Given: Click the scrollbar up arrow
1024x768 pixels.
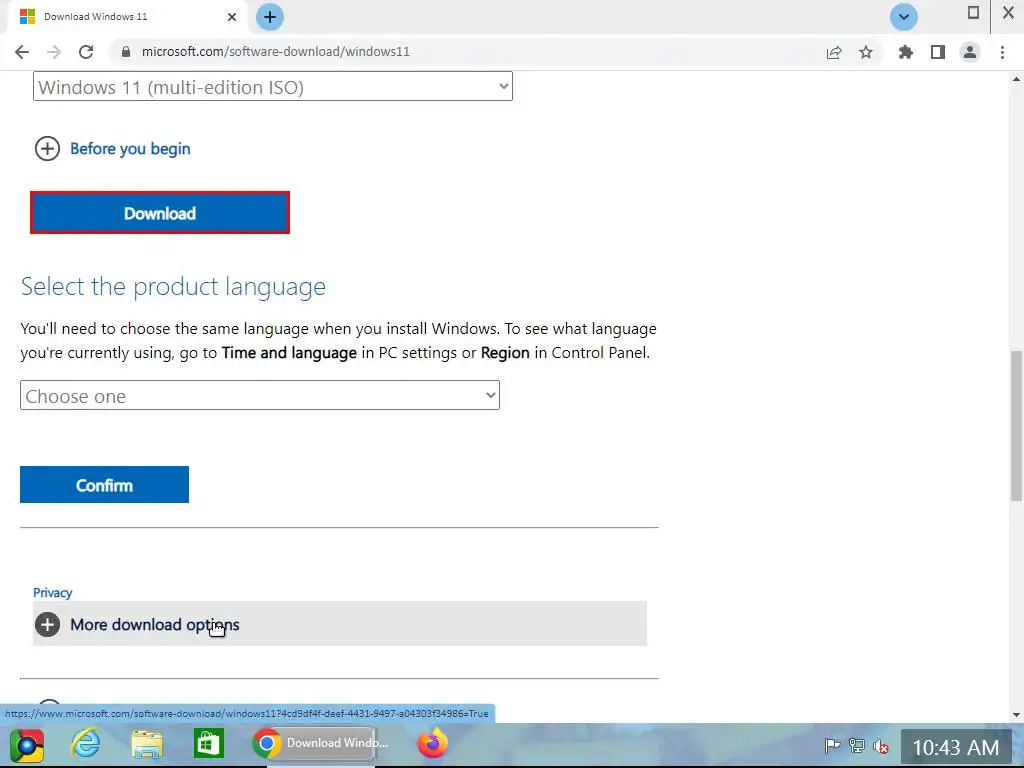Looking at the screenshot, I should click(1016, 79).
